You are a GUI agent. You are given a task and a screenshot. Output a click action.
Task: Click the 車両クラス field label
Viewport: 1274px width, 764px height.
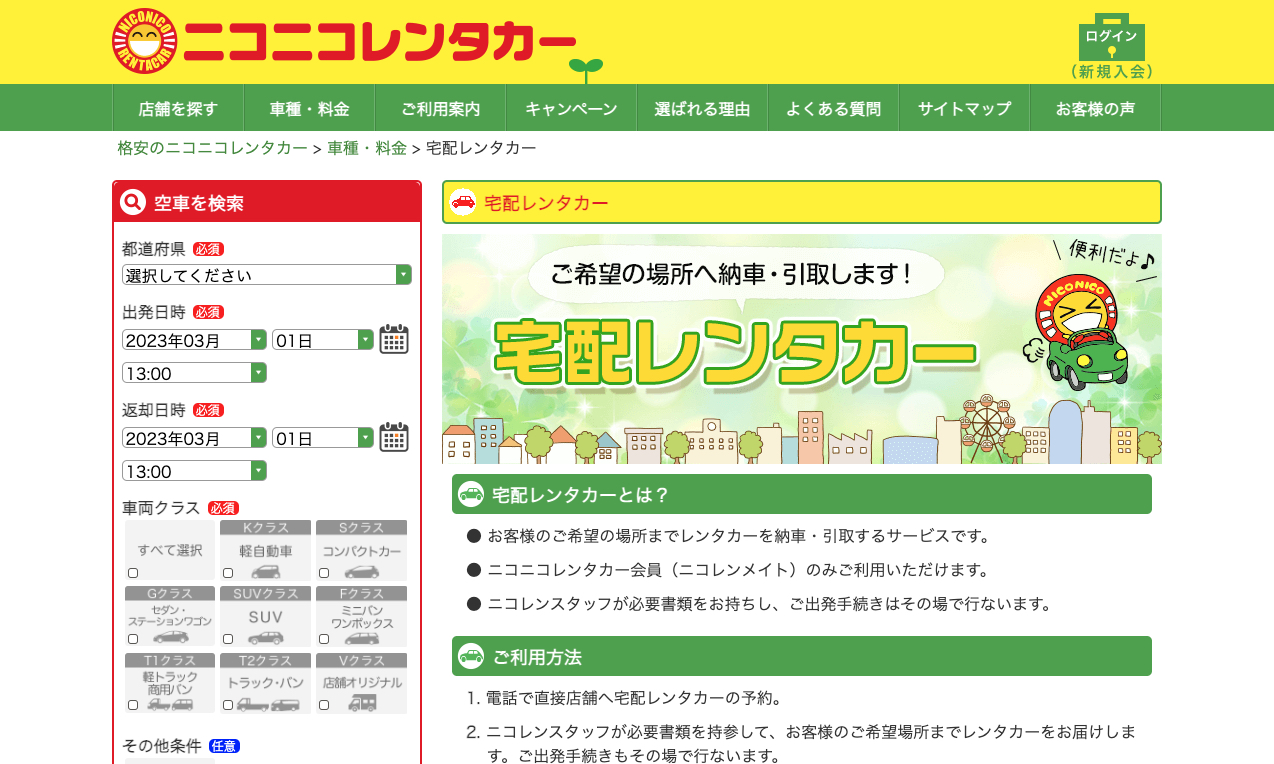tap(162, 508)
